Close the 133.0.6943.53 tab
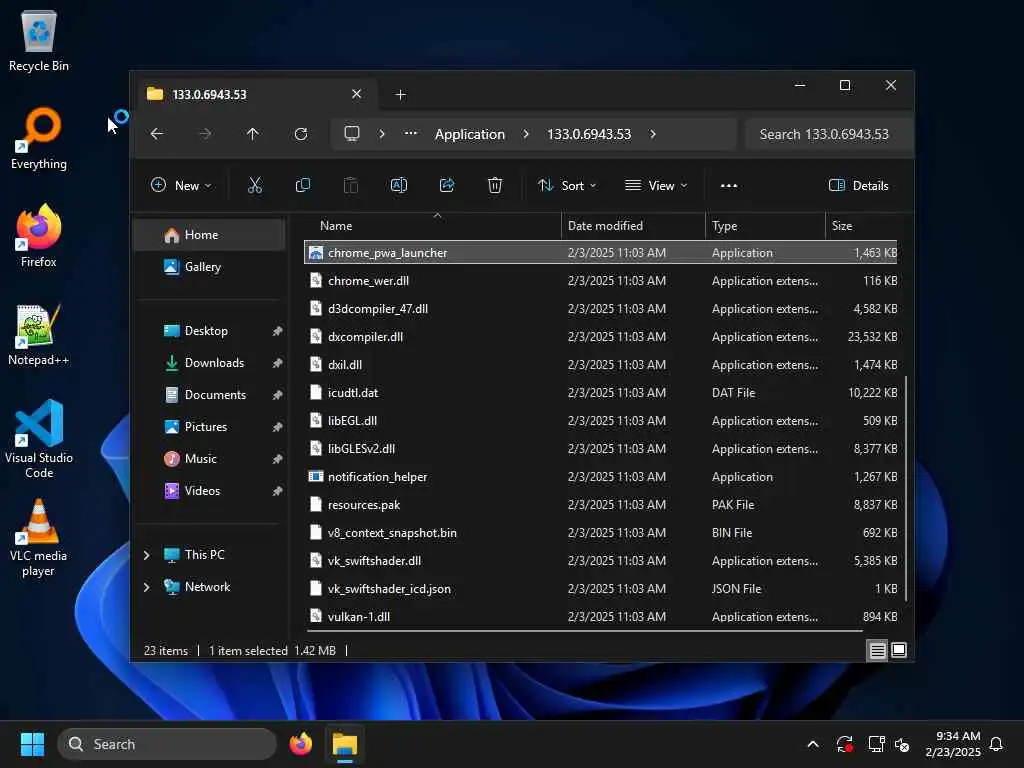The height and width of the screenshot is (768, 1024). click(x=357, y=94)
